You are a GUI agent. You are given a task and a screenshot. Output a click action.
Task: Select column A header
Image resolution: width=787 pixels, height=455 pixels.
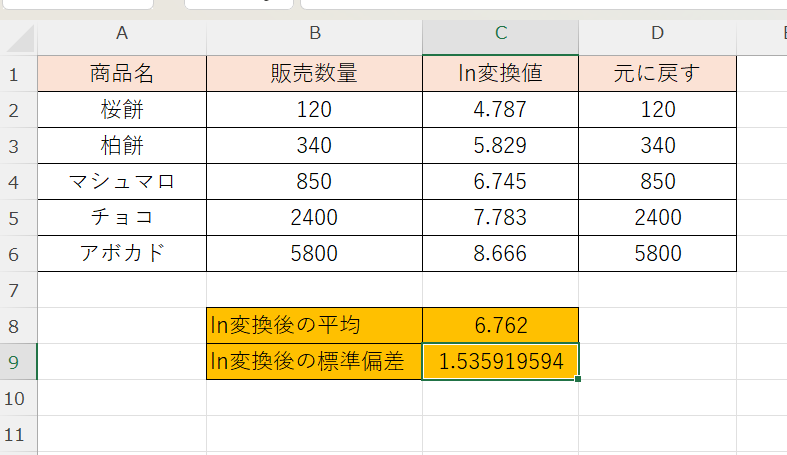coord(122,34)
